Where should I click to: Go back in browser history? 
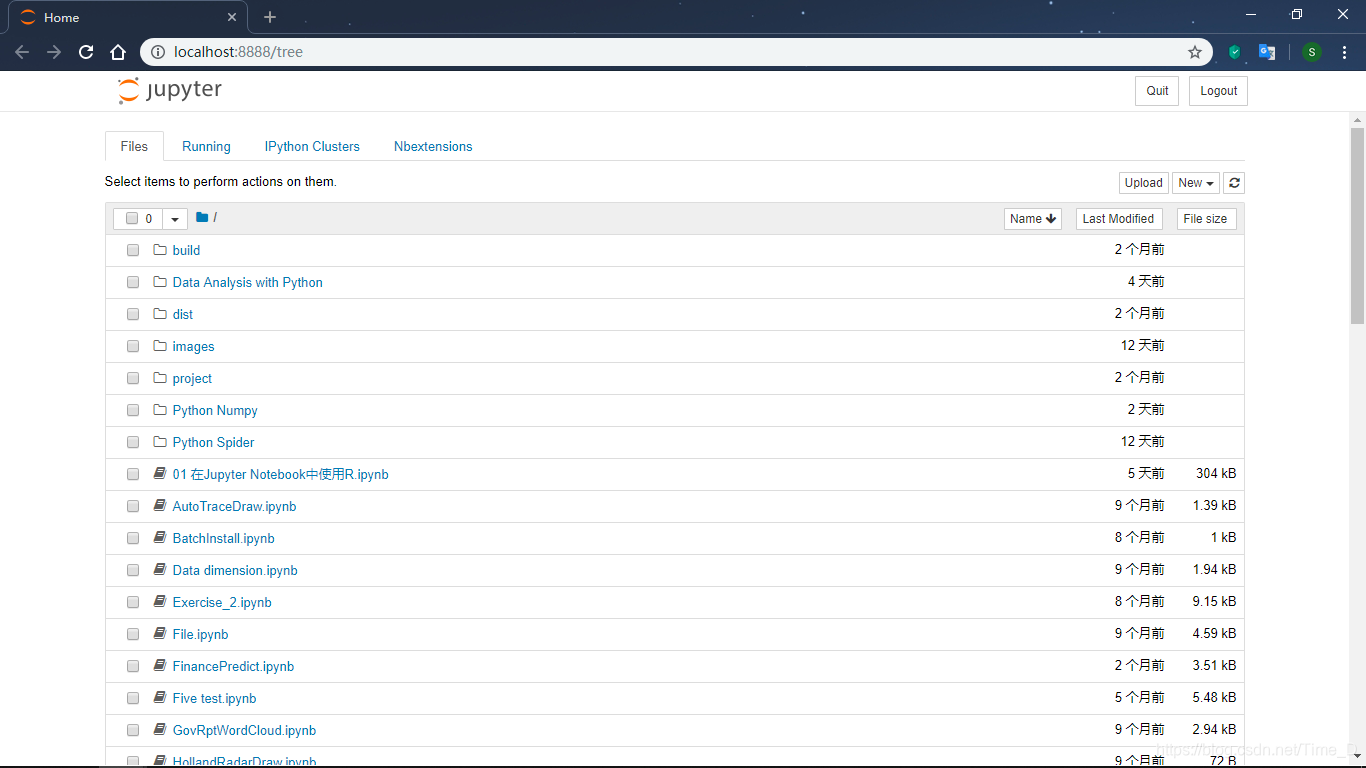22,52
